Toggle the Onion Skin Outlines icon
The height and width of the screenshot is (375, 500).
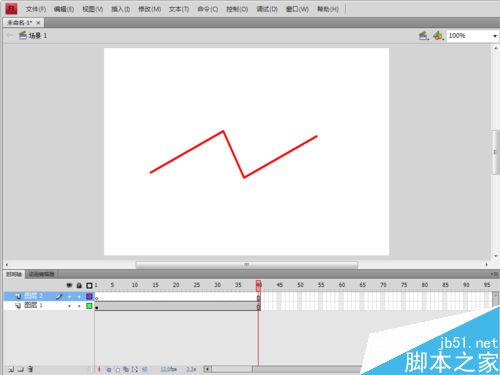pos(117,369)
